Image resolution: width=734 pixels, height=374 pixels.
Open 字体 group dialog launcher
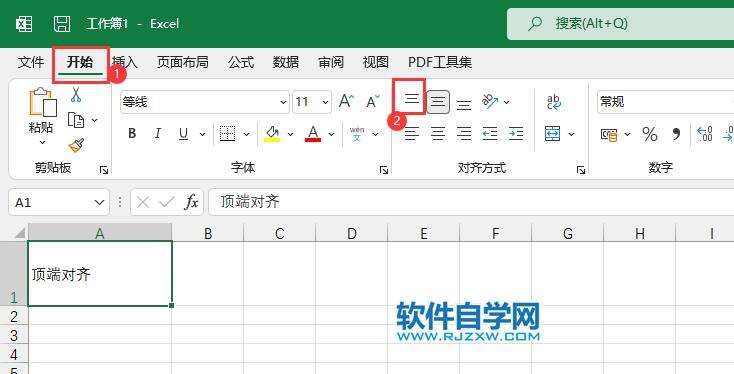pyautogui.click(x=384, y=170)
